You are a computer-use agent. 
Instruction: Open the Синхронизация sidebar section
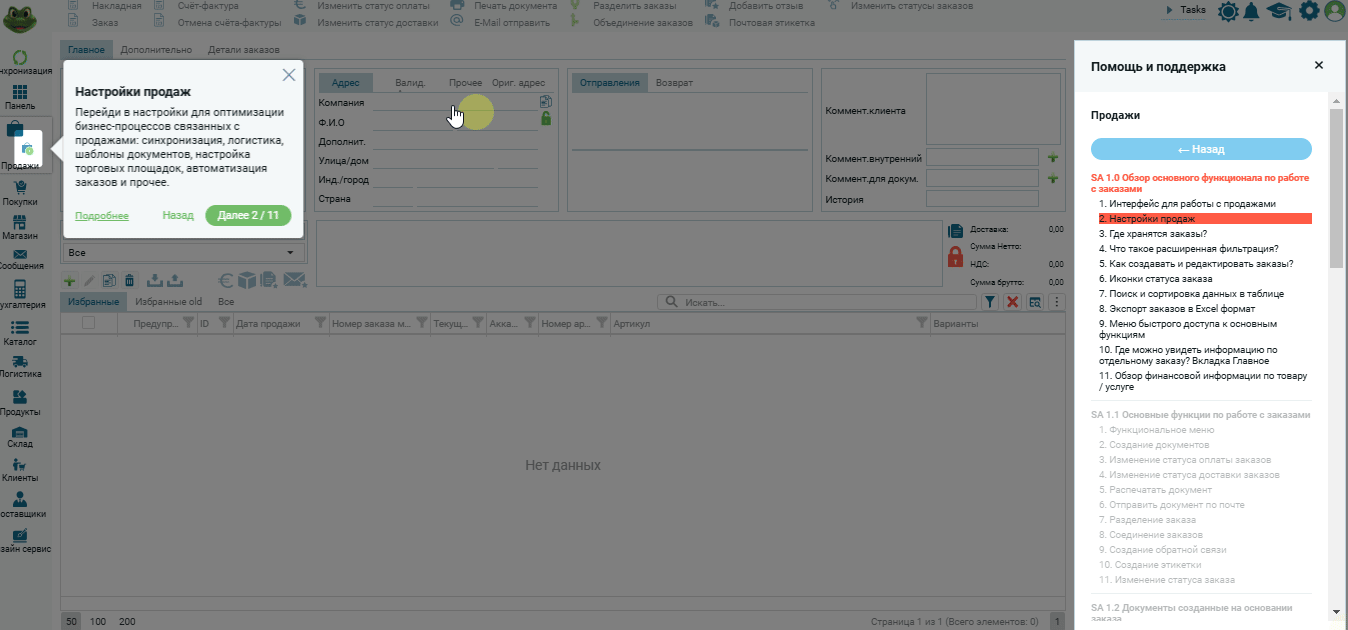(x=20, y=59)
